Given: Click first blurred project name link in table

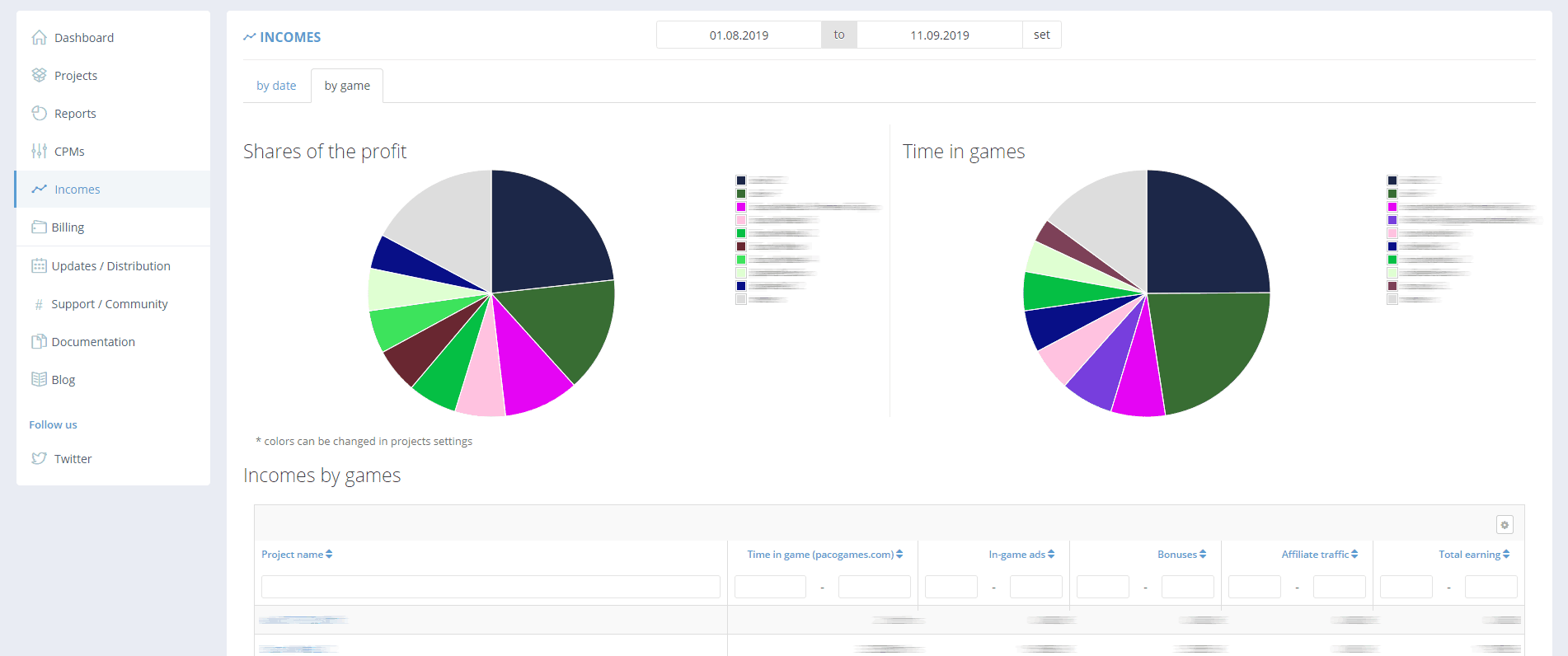Looking at the screenshot, I should [x=303, y=620].
